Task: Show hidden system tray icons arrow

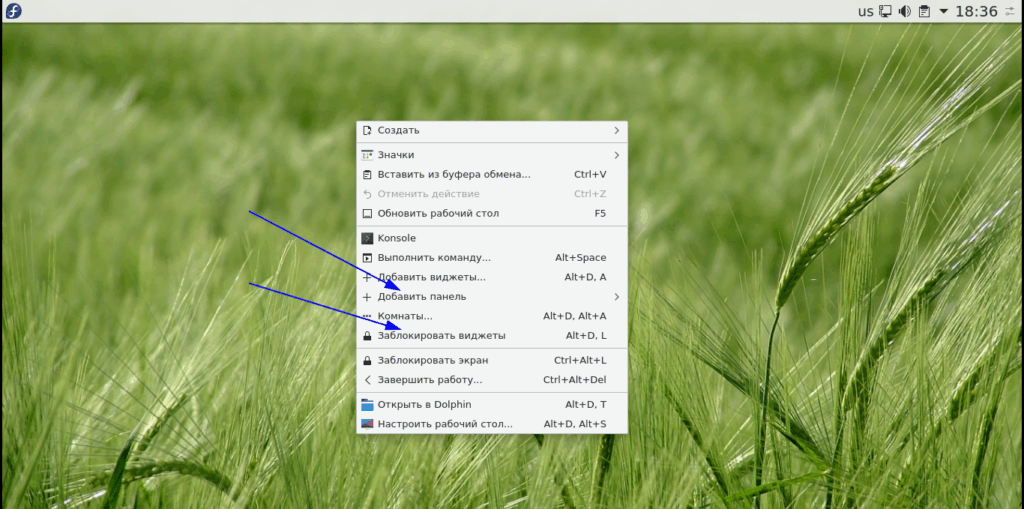Action: point(943,12)
